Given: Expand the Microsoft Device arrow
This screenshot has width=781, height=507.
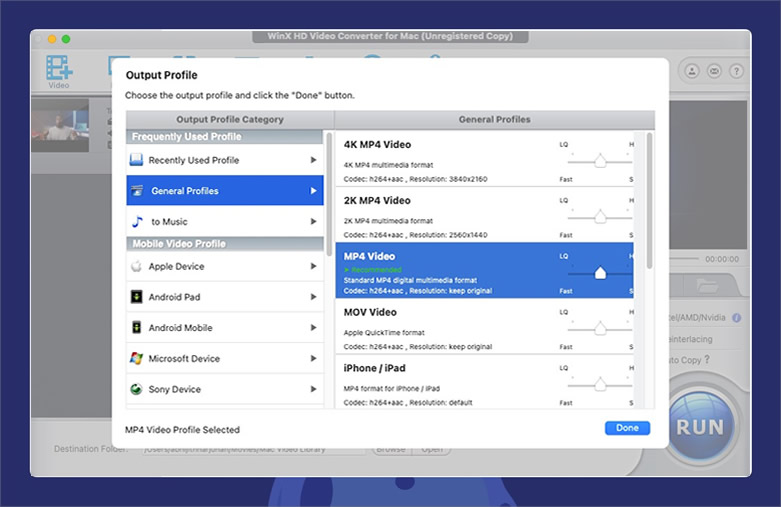Looking at the screenshot, I should pyautogui.click(x=313, y=358).
